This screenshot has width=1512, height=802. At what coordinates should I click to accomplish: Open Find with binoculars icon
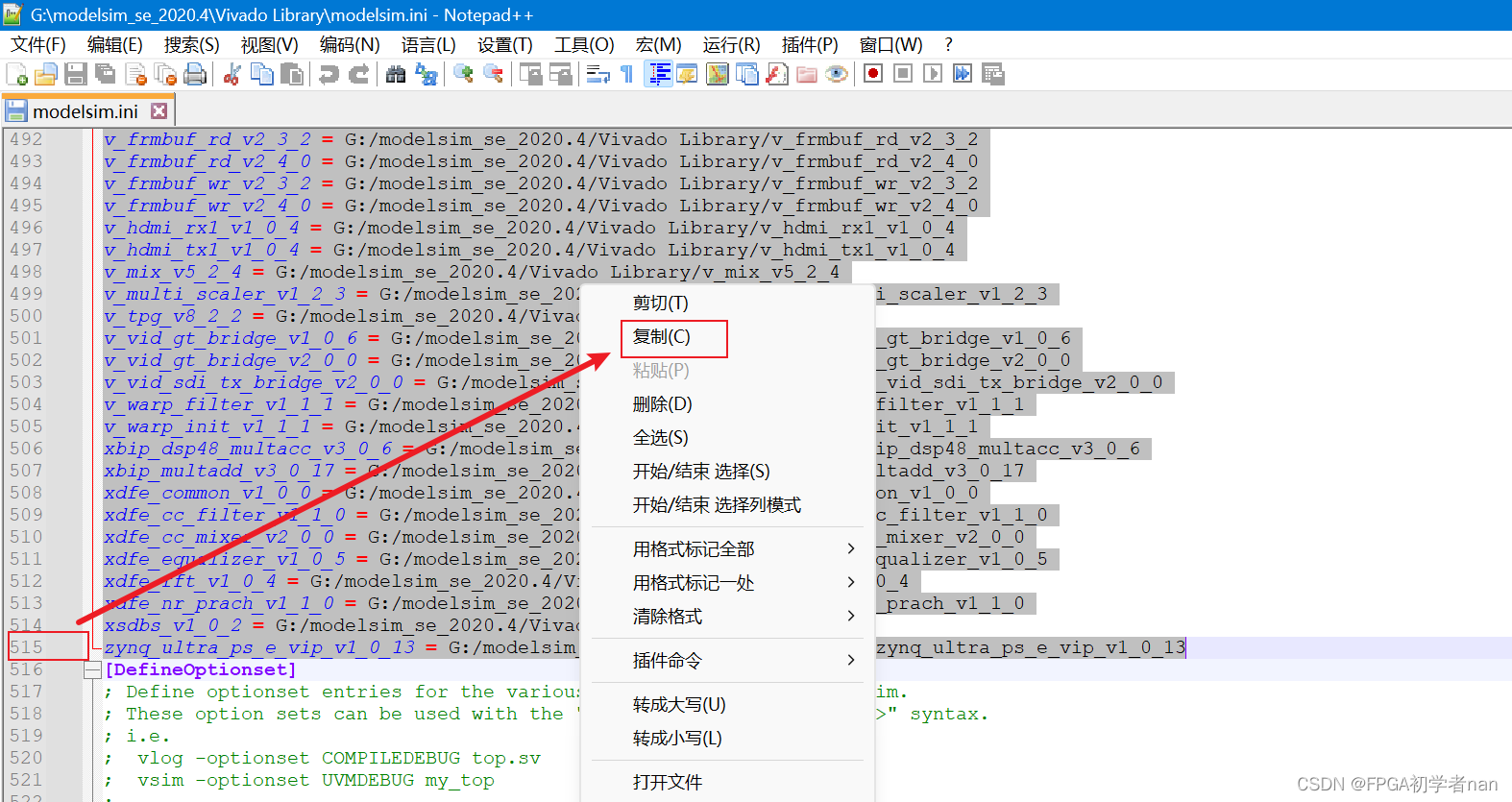pos(396,74)
